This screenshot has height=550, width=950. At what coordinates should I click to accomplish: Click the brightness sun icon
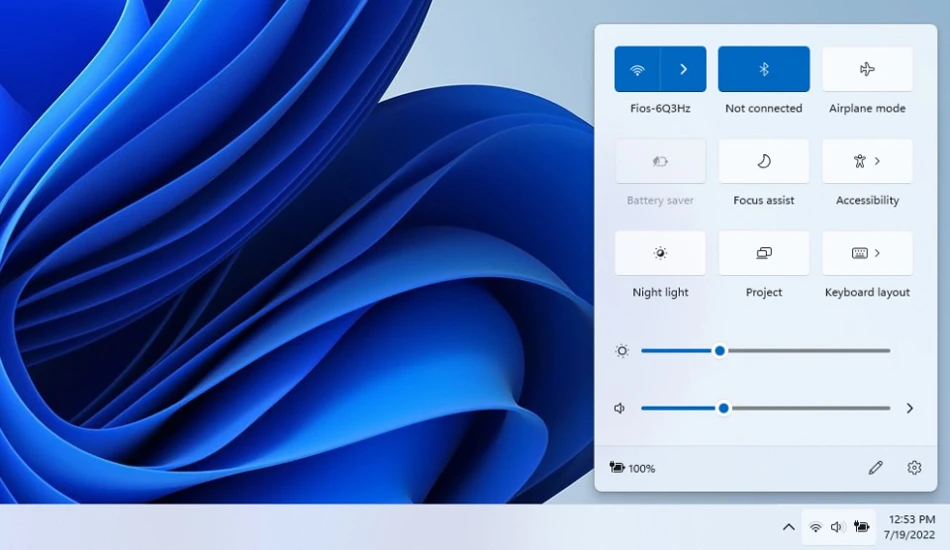(x=622, y=351)
